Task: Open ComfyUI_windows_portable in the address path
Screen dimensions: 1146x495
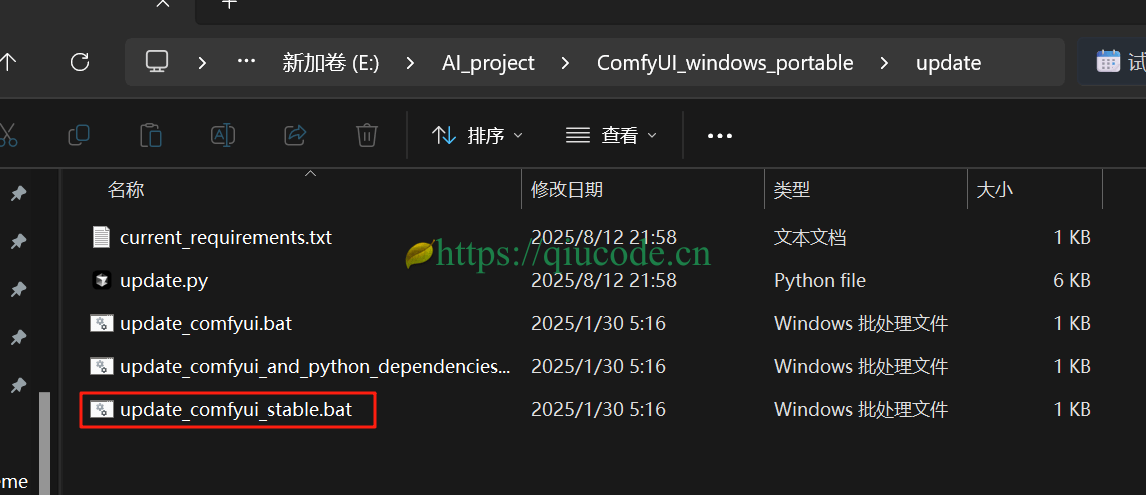Action: click(x=725, y=63)
